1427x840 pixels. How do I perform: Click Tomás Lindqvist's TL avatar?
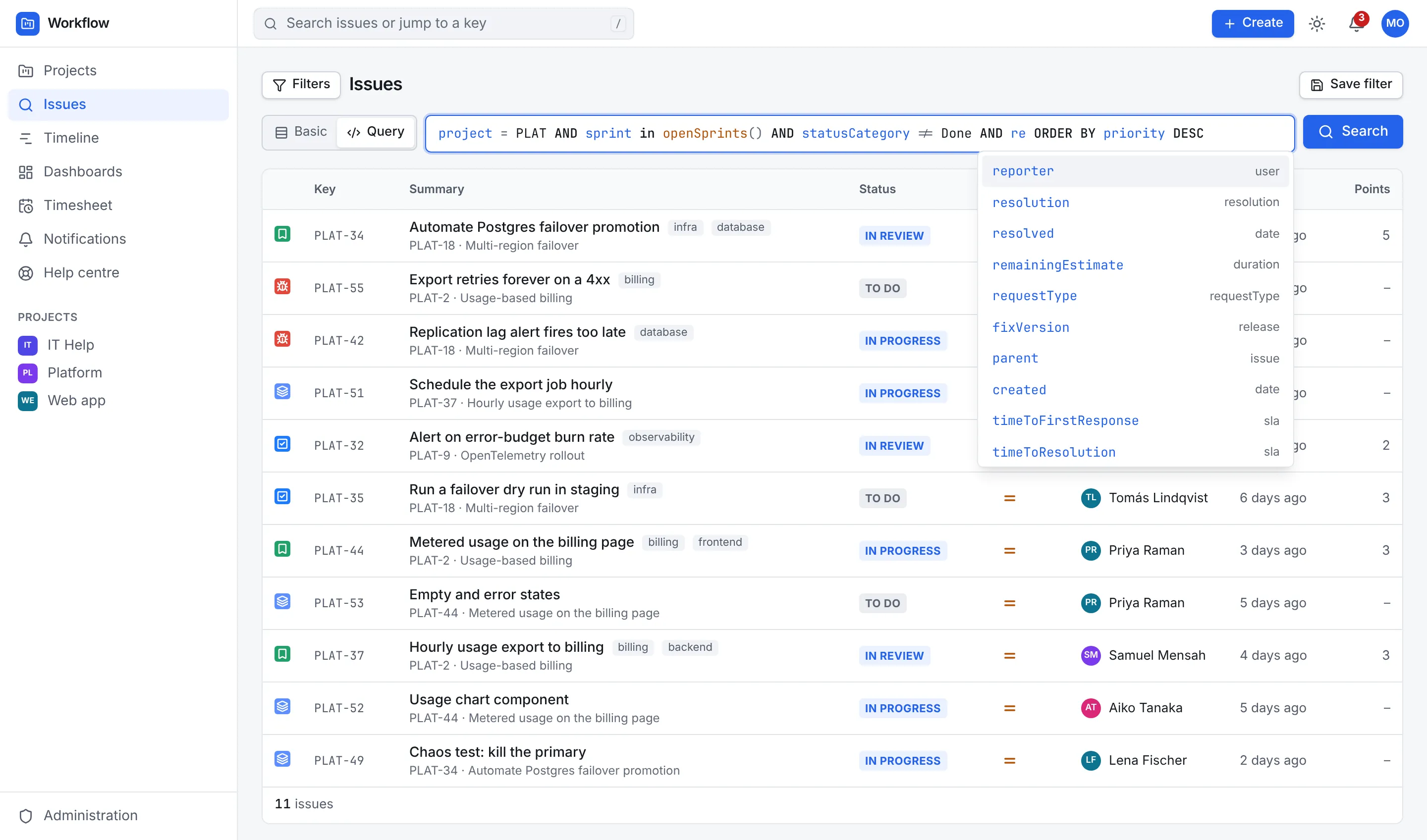point(1091,498)
